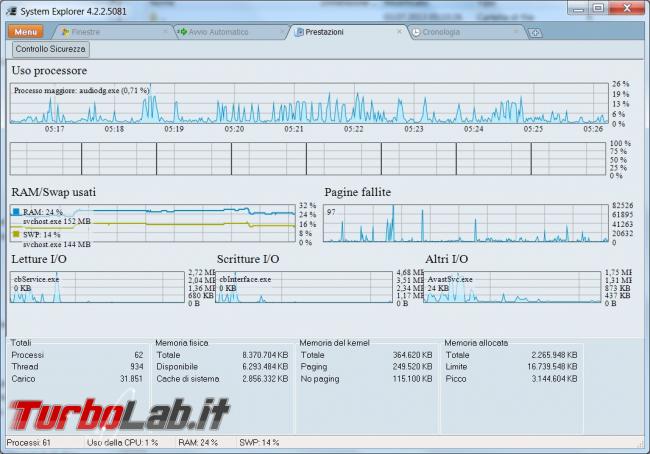Click status bar 'RAM: 24 %'
650x454 pixels.
pyautogui.click(x=198, y=443)
